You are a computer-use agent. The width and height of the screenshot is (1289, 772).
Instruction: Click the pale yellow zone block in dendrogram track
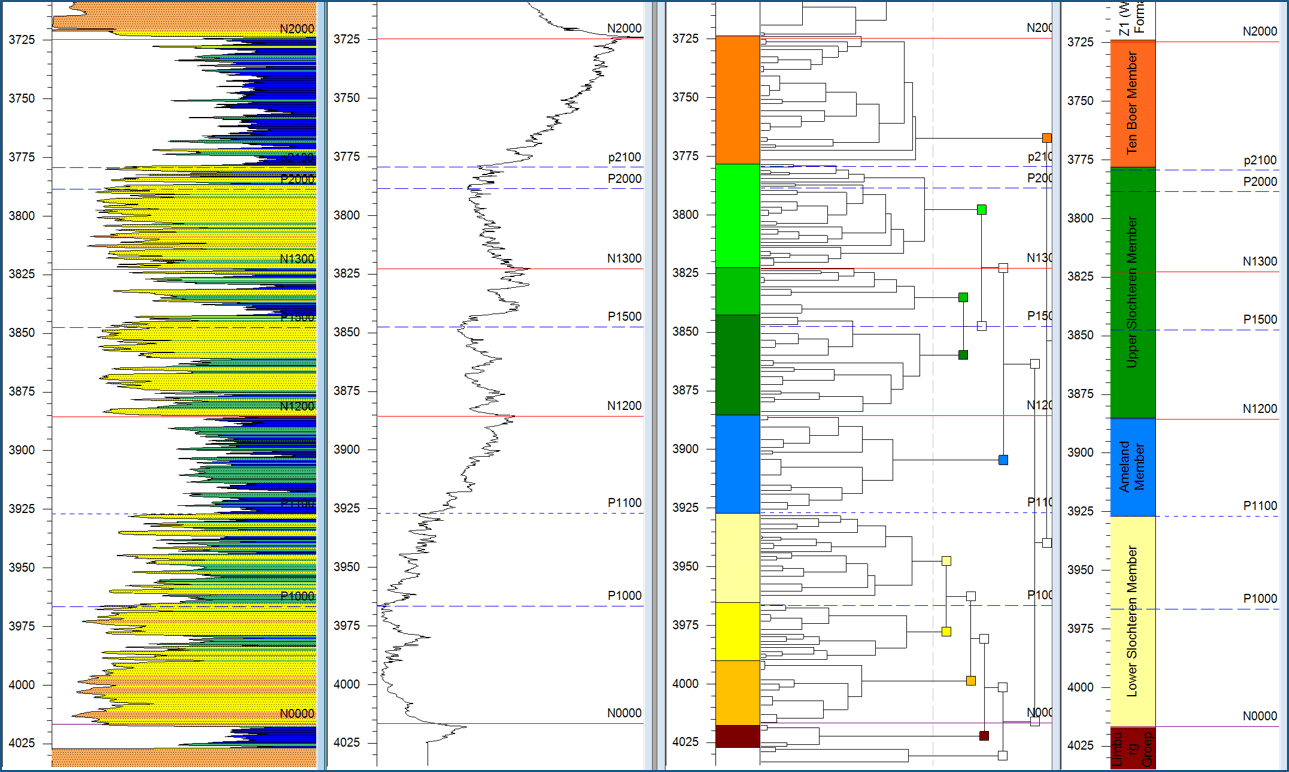coord(738,558)
